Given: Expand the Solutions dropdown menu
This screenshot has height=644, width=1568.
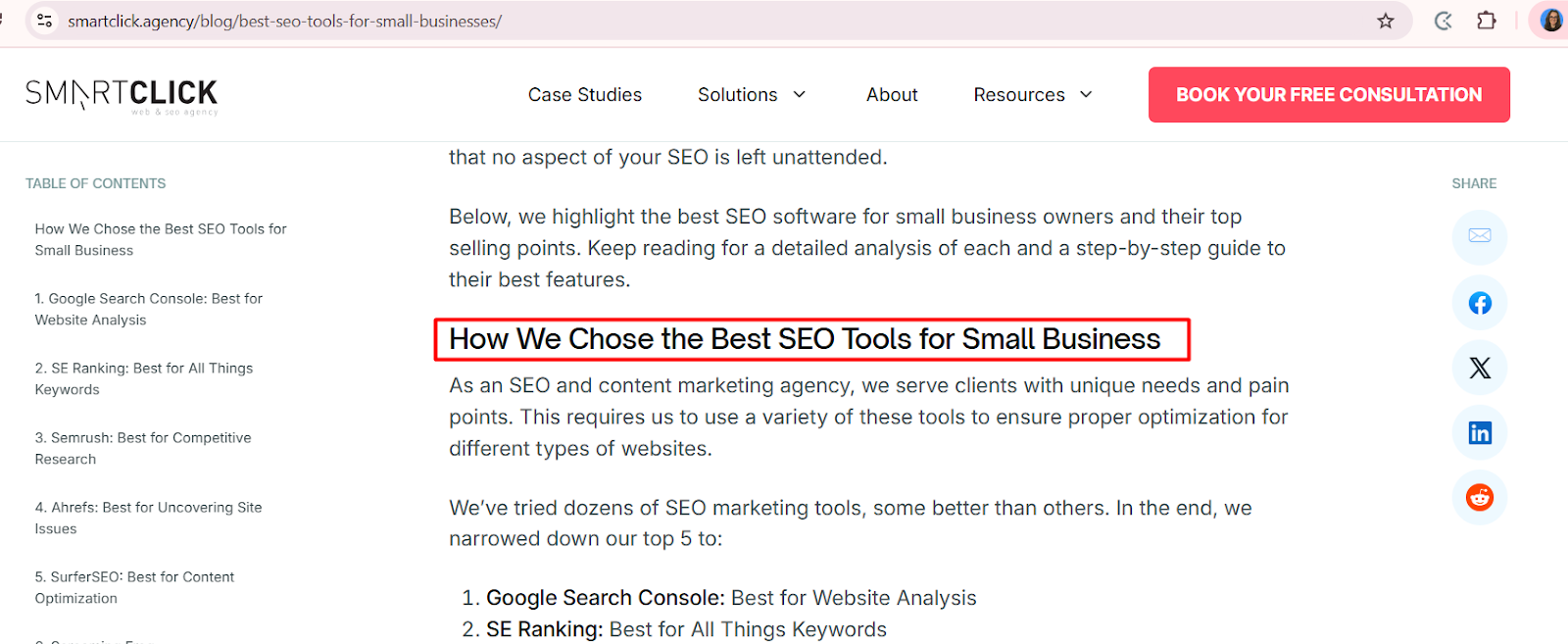Looking at the screenshot, I should [751, 94].
